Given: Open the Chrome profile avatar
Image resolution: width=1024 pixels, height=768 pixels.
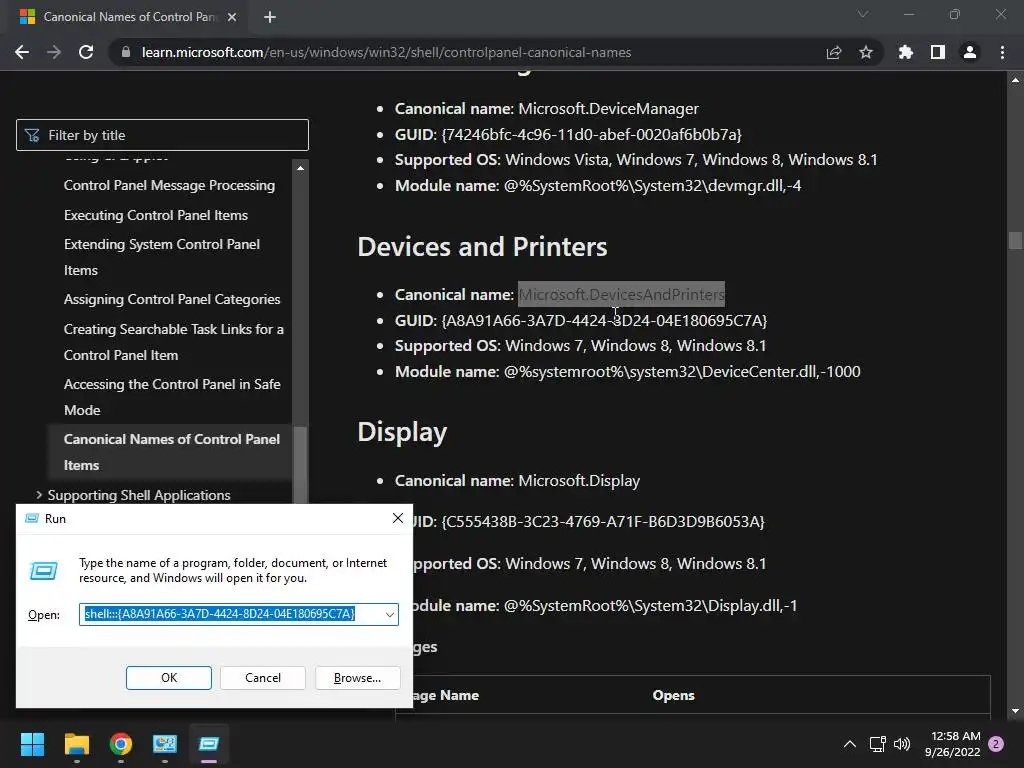Looking at the screenshot, I should click(970, 52).
